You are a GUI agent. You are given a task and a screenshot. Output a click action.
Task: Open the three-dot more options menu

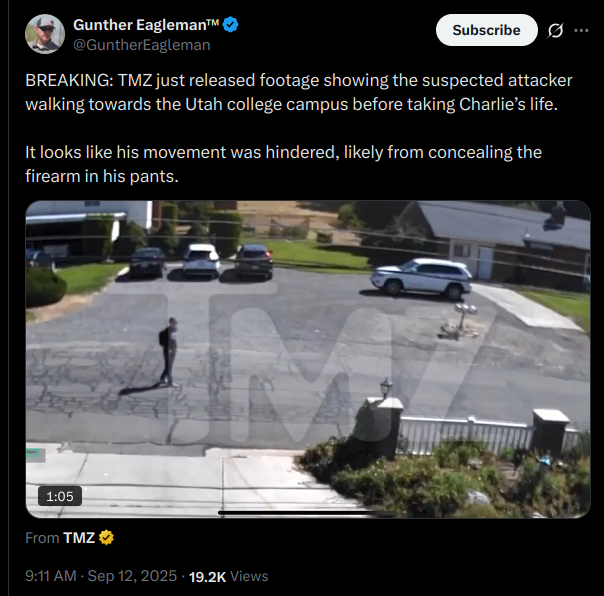point(581,30)
